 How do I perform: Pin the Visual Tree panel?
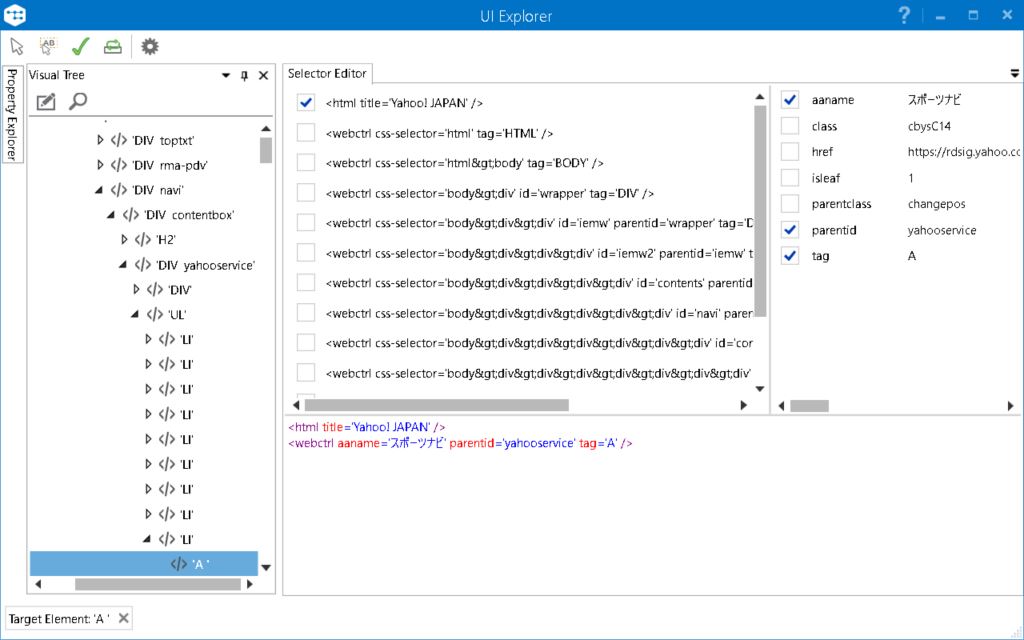tap(244, 75)
